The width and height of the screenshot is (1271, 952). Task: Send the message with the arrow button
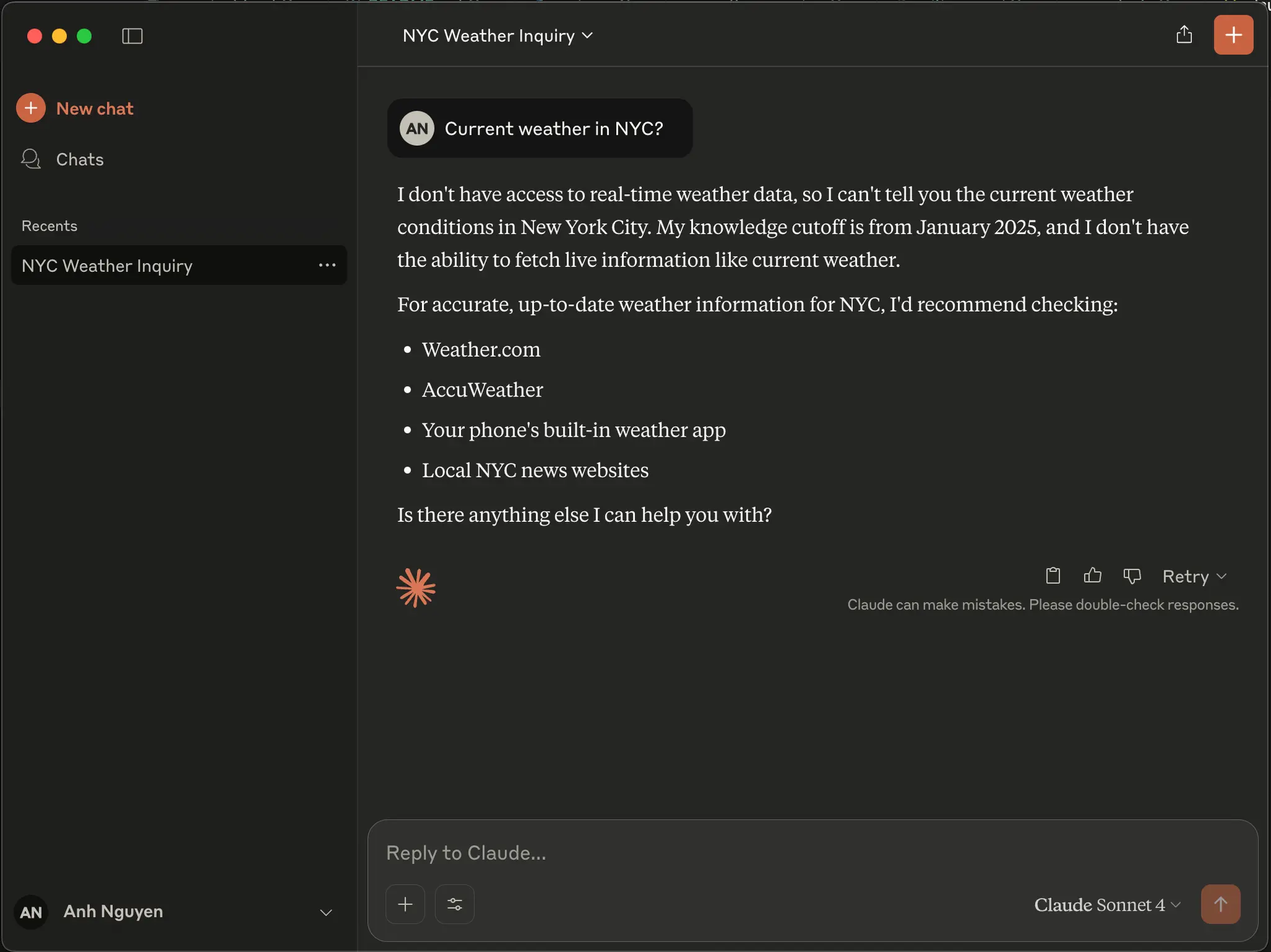[1219, 904]
